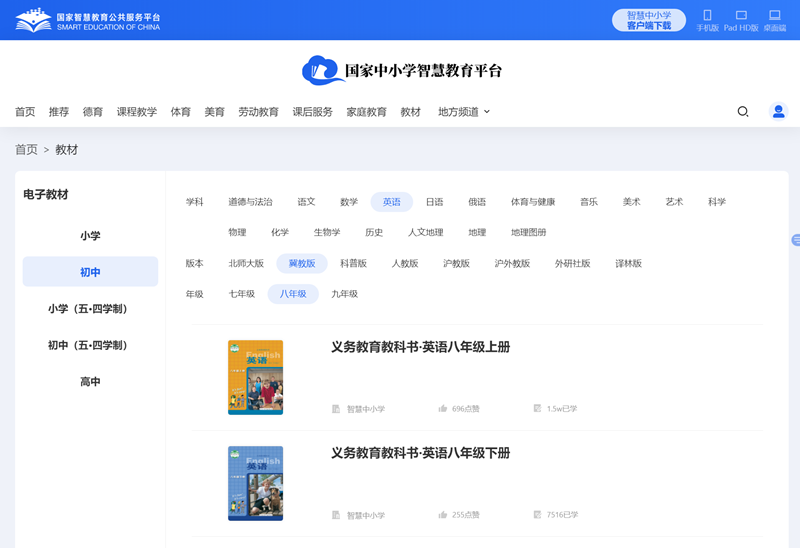Open the 手机版 phone icon
This screenshot has width=800, height=548.
point(707,15)
